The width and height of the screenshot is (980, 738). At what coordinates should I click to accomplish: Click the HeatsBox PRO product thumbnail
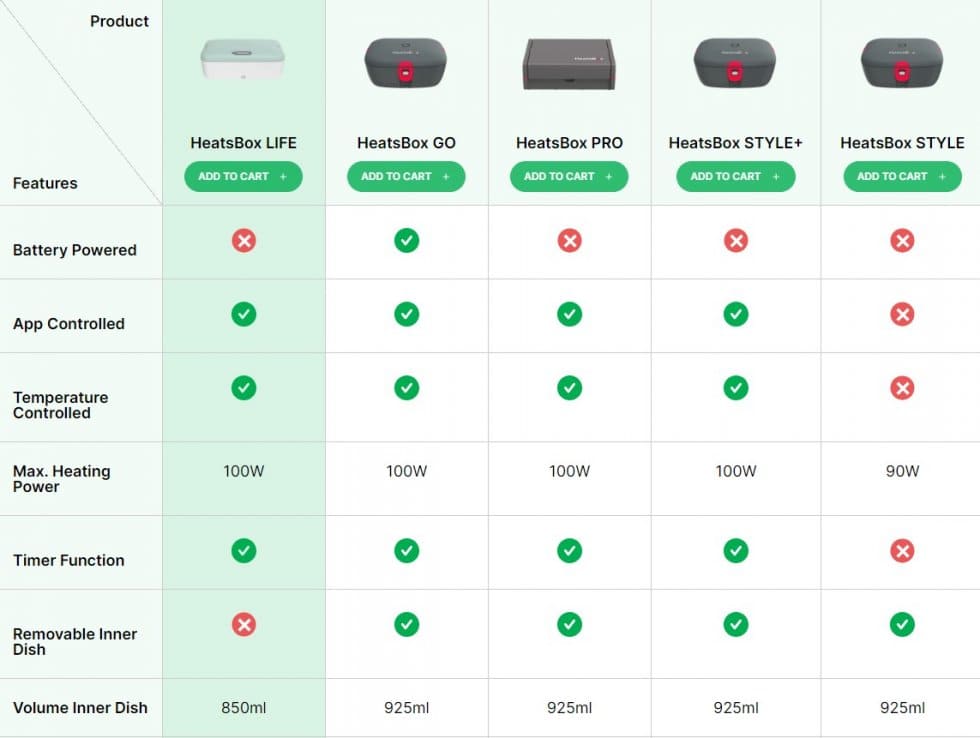(x=569, y=64)
